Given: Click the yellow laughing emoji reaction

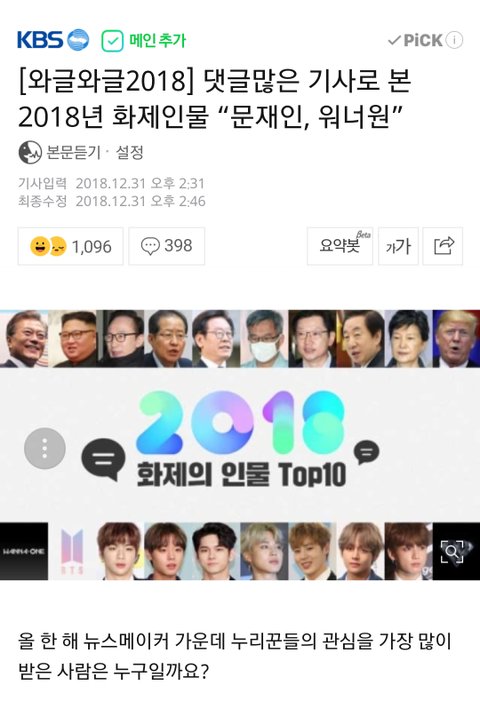Looking at the screenshot, I should tap(40, 246).
